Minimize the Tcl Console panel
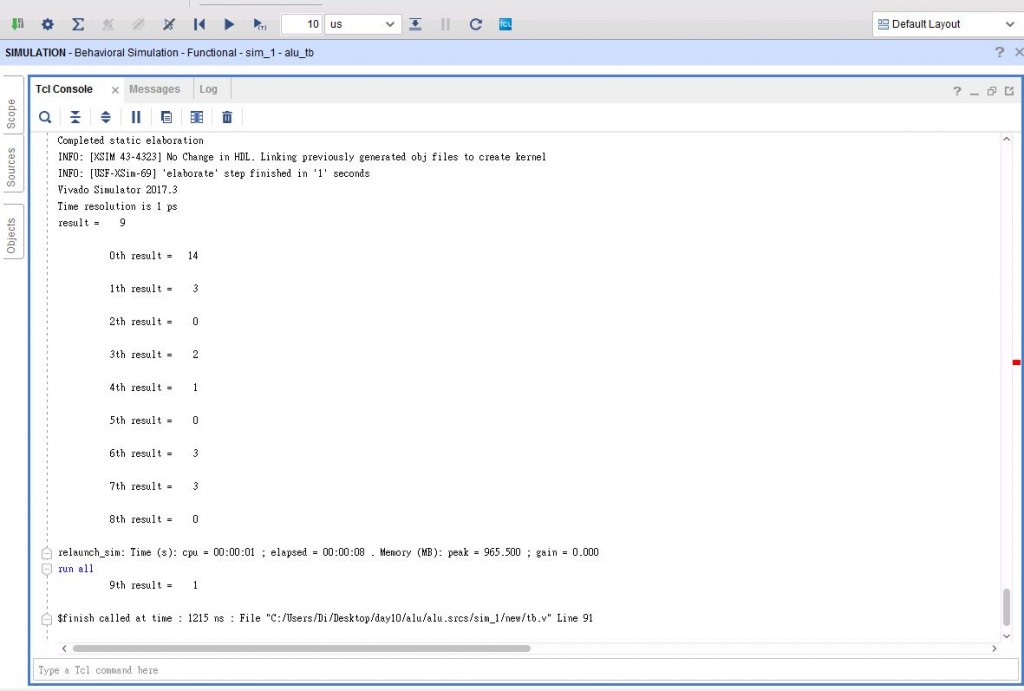Screen dimensions: 1024x691 (x=974, y=92)
